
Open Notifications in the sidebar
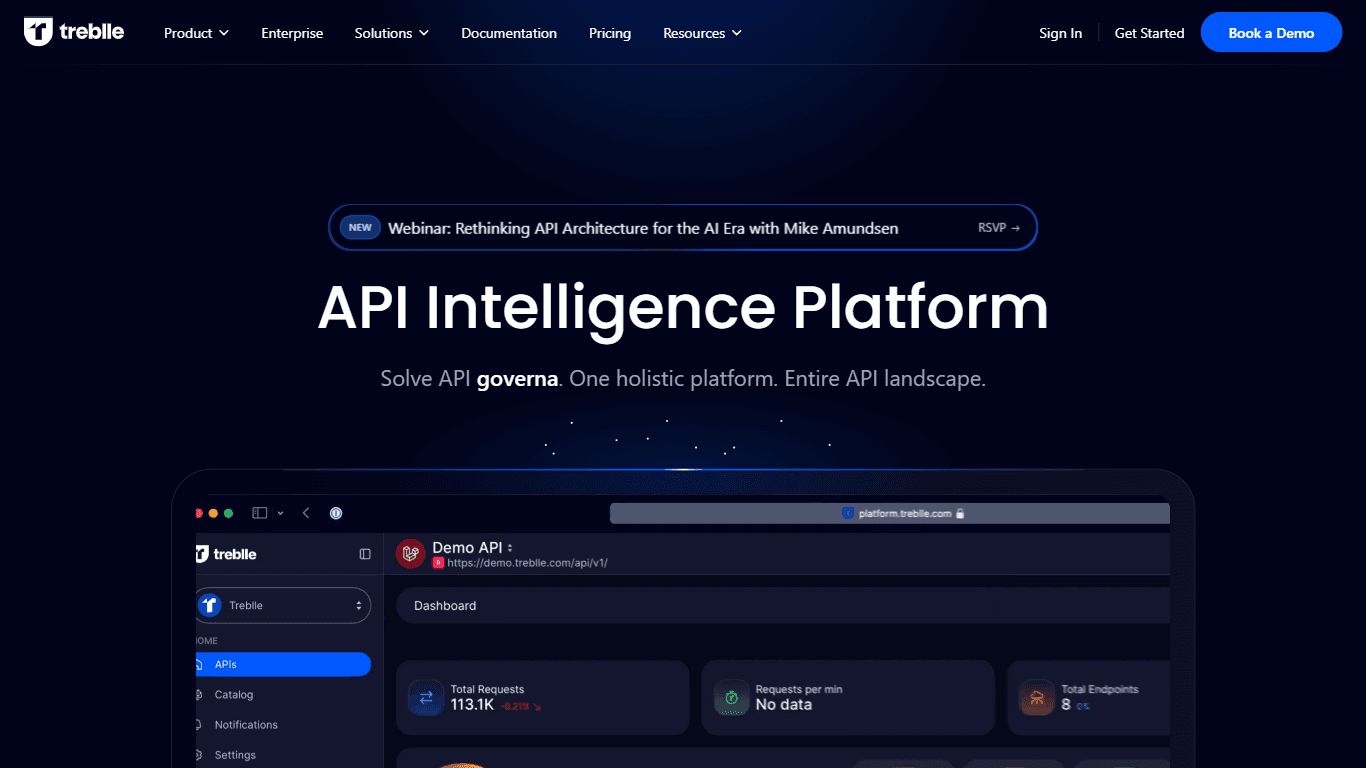[245, 725]
